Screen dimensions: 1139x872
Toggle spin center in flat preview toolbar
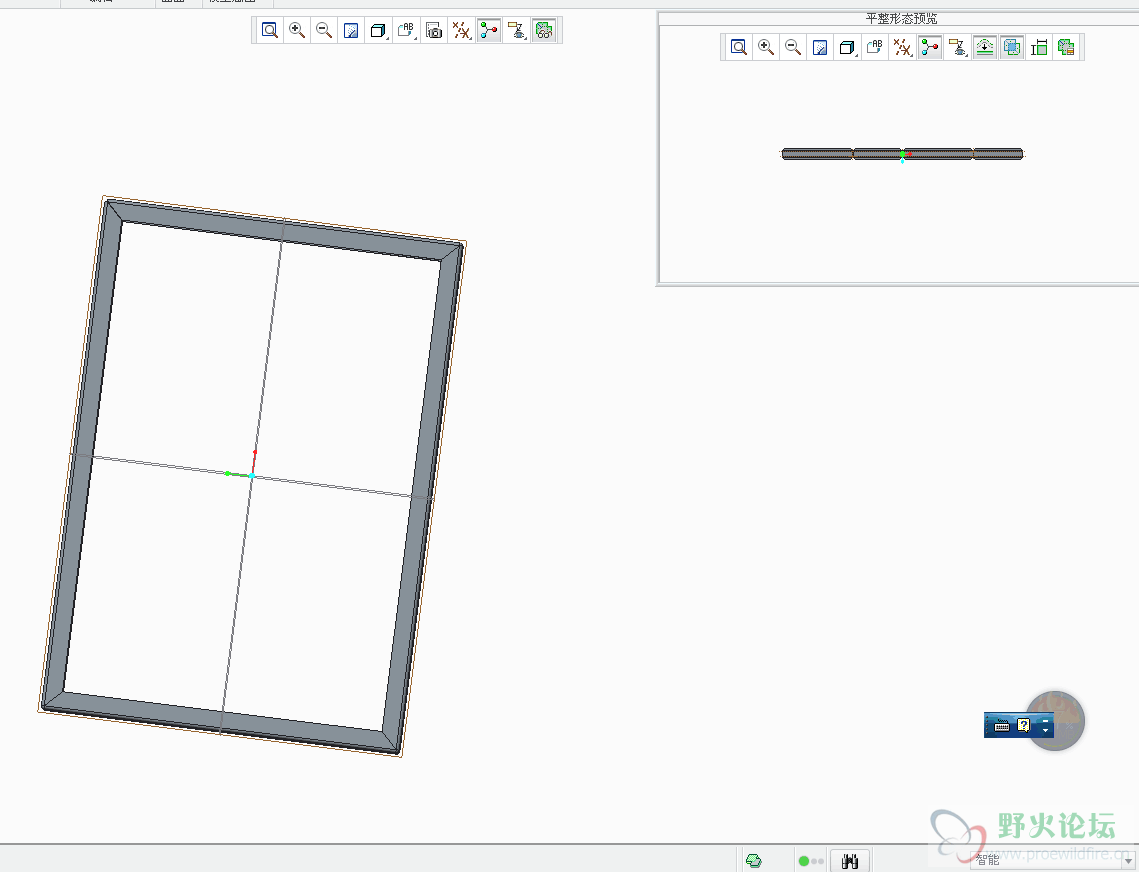pyautogui.click(x=930, y=47)
